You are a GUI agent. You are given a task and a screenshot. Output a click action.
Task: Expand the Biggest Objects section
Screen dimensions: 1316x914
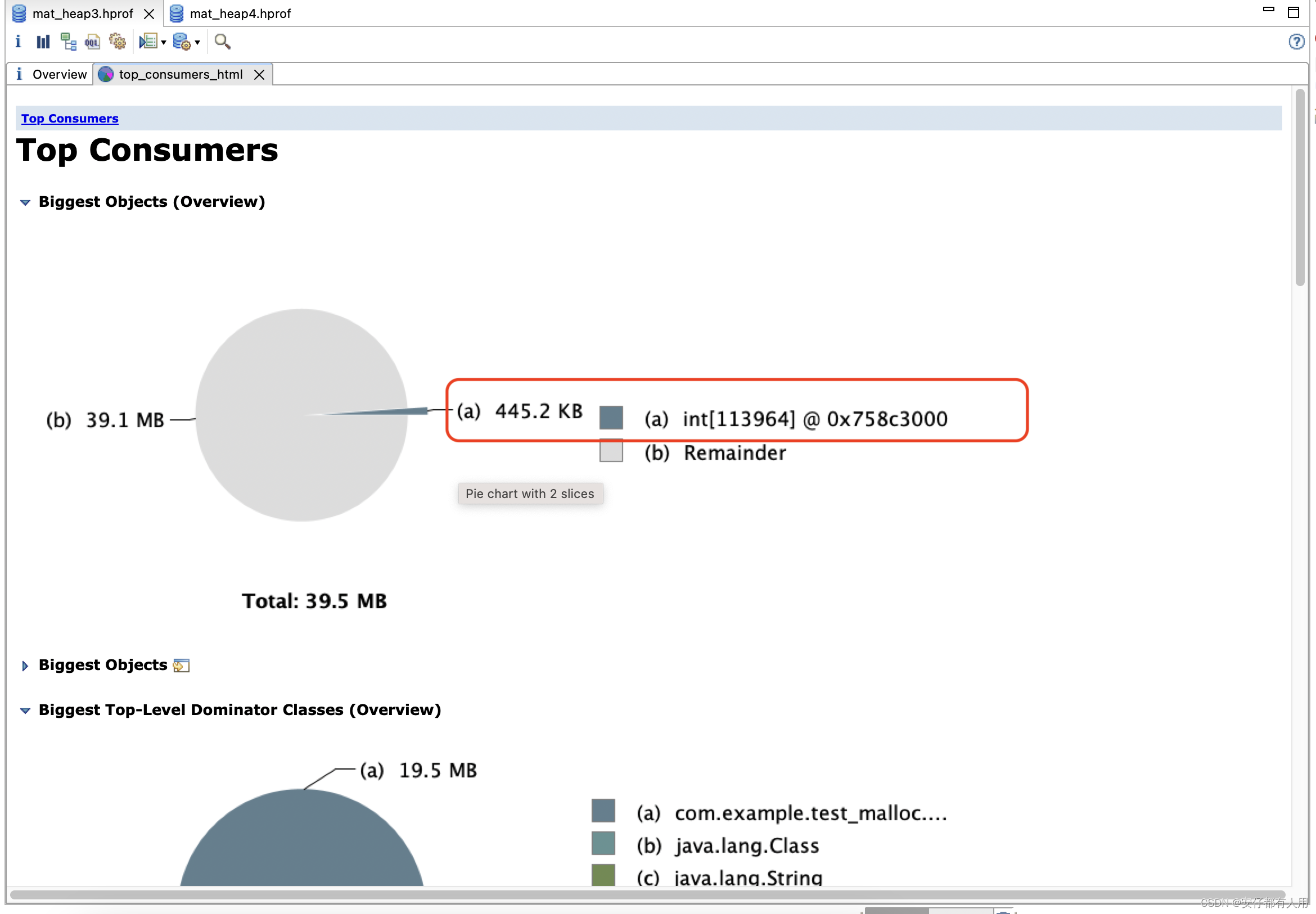coord(26,665)
